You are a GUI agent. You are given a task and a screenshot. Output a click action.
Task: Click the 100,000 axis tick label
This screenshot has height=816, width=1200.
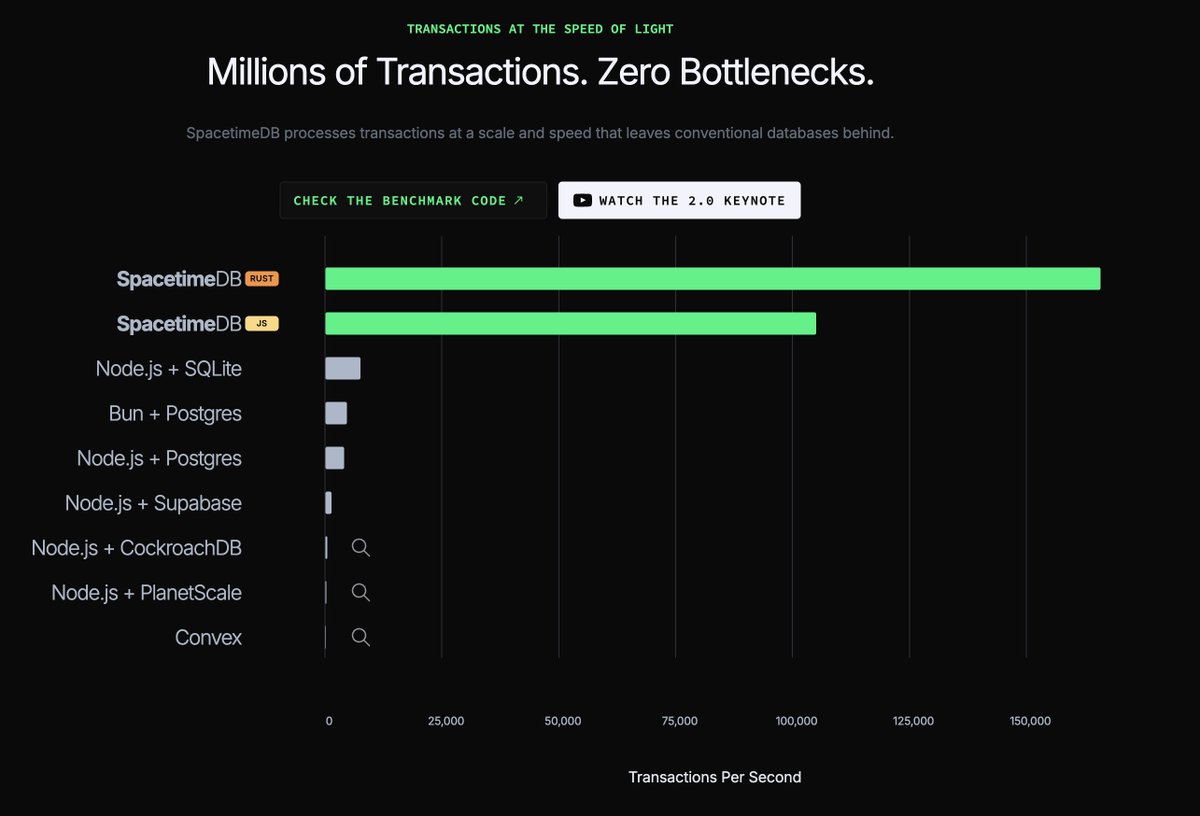[x=796, y=721]
